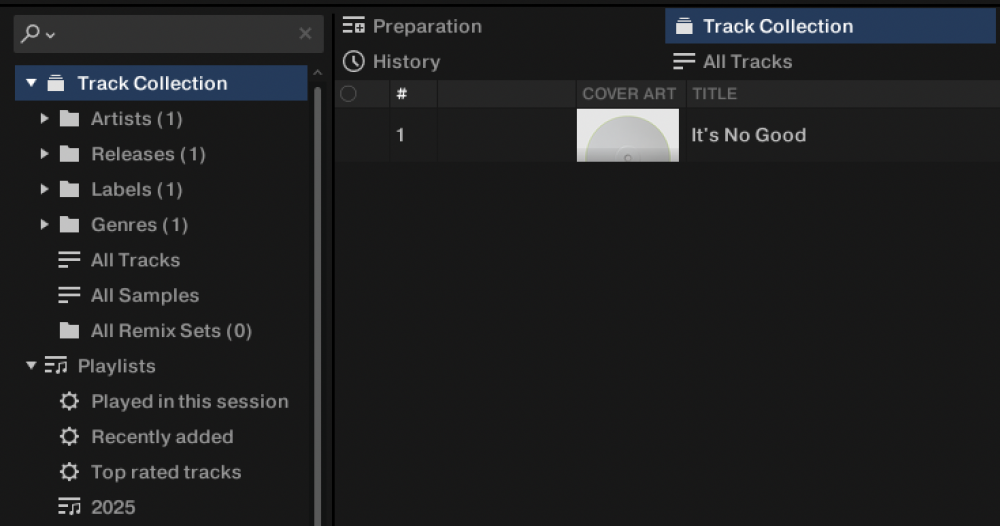
Task: Sort tracks by the TITLE column
Action: point(714,94)
